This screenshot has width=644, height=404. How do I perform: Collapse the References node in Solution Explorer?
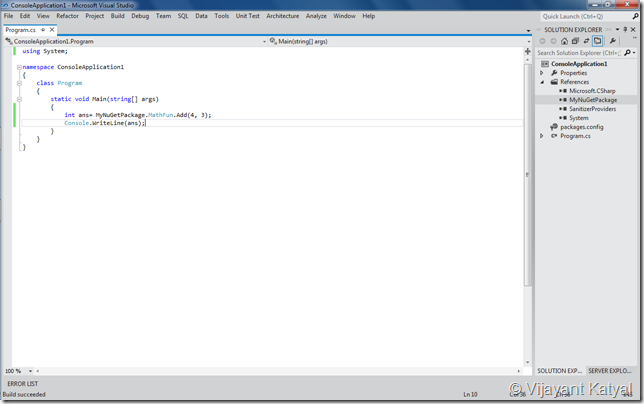[x=542, y=82]
